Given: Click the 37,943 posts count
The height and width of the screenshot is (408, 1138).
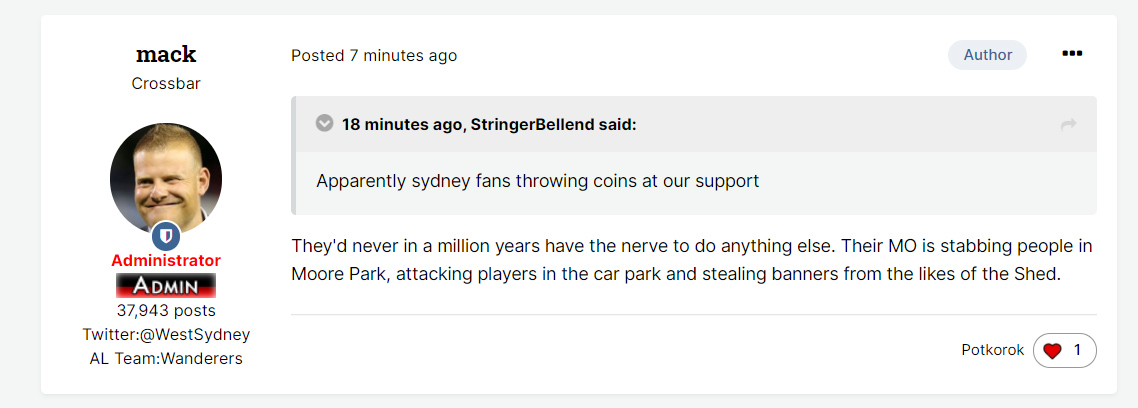Looking at the screenshot, I should coord(166,311).
